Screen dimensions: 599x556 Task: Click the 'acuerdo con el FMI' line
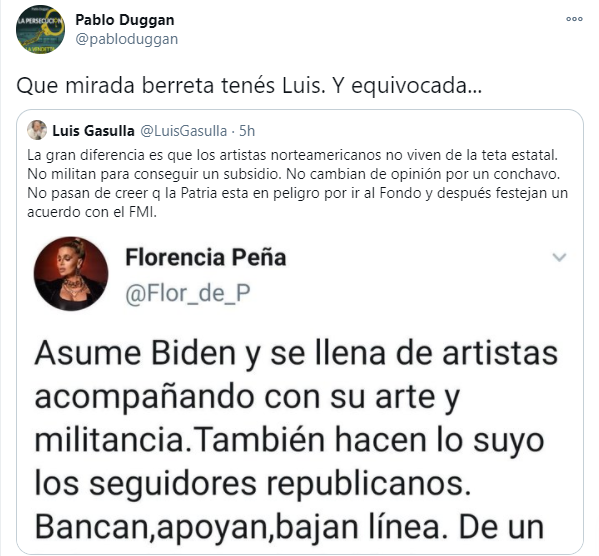pos(92,212)
